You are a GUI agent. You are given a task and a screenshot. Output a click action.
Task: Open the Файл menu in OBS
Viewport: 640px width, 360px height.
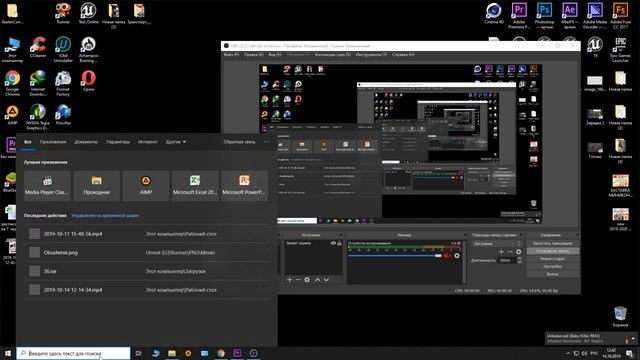pos(231,55)
